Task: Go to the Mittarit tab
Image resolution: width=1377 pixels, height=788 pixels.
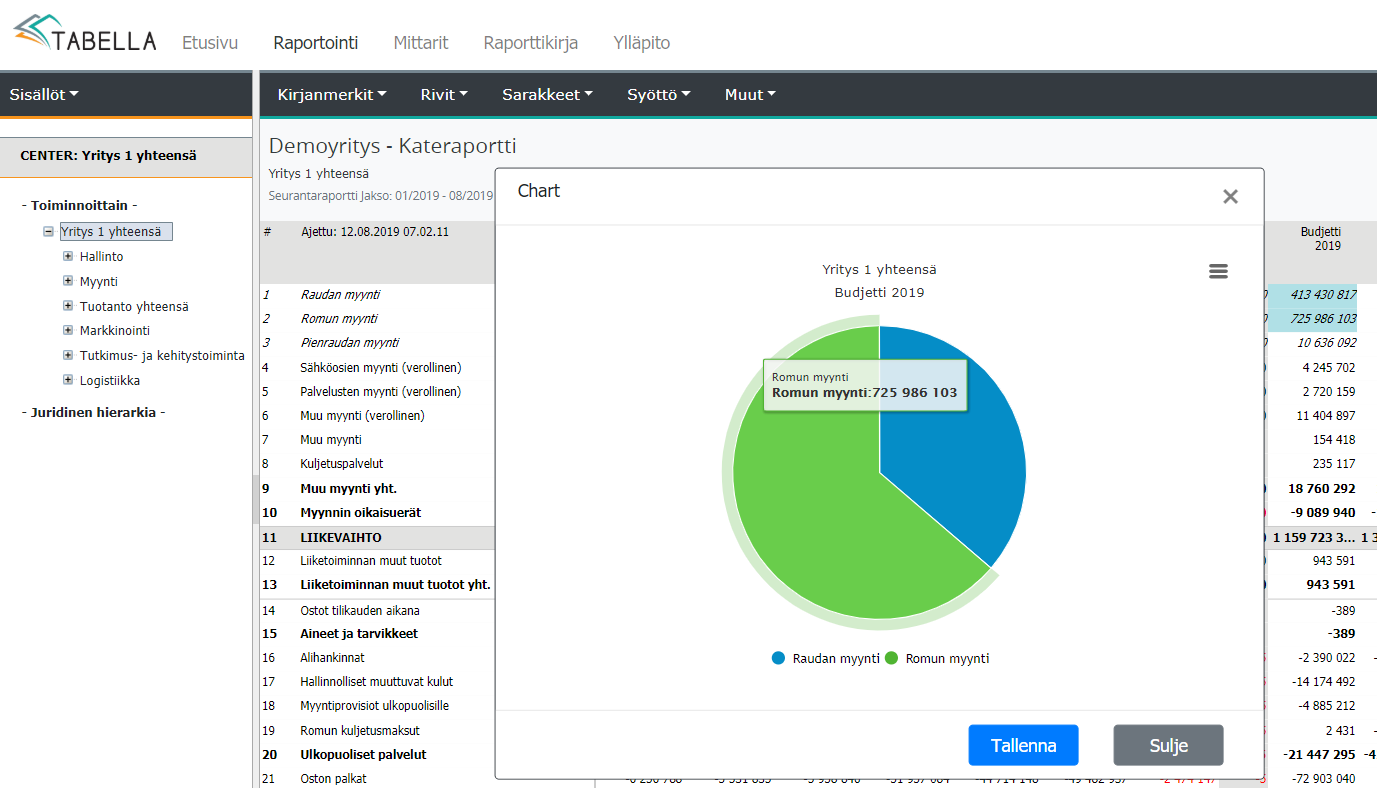Action: [421, 43]
